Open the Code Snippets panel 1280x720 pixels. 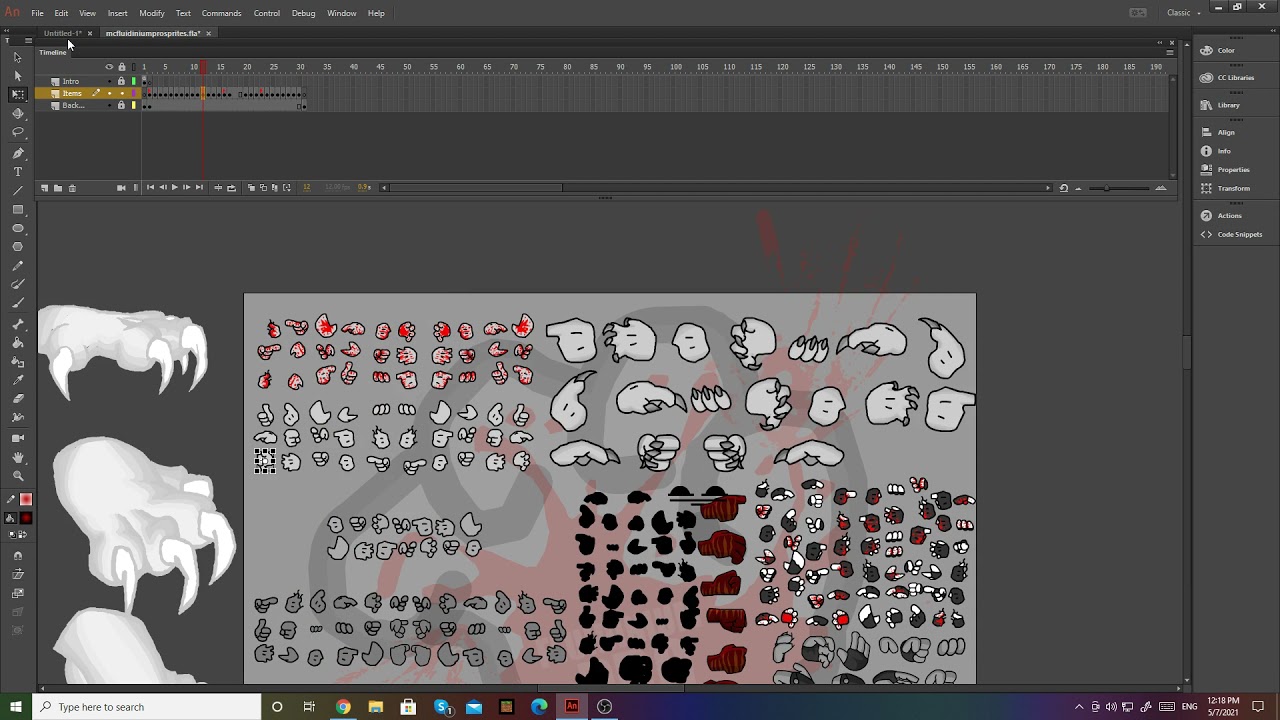click(1238, 234)
